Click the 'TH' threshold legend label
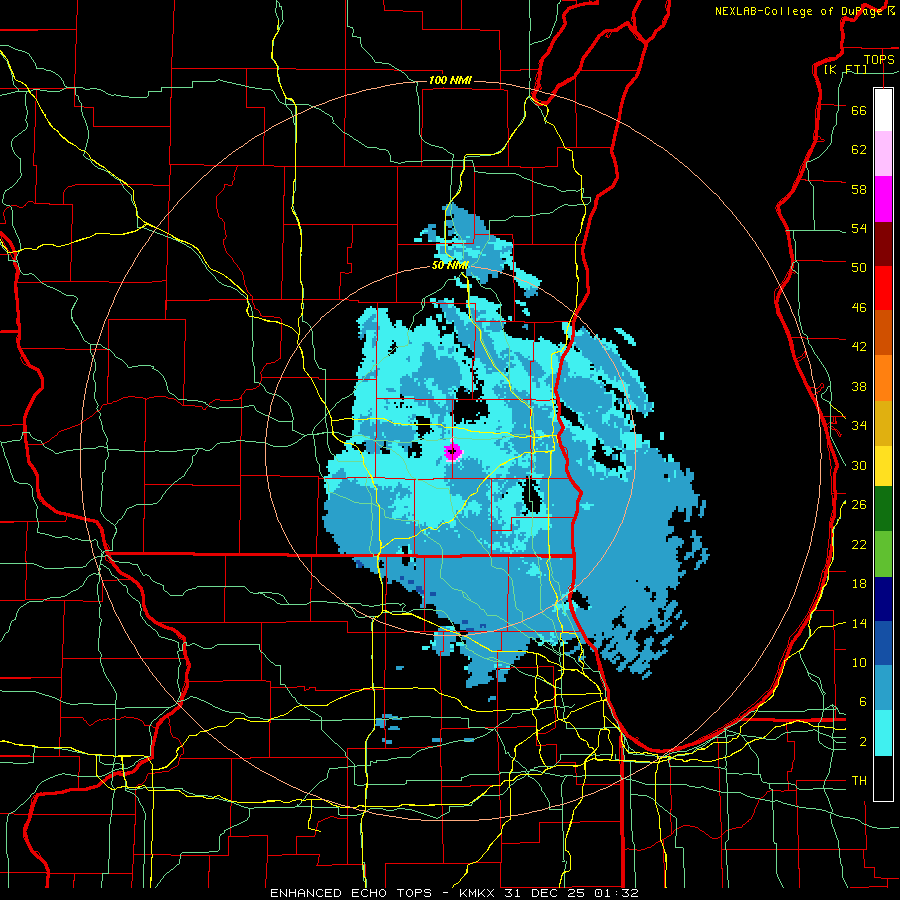 (x=859, y=781)
